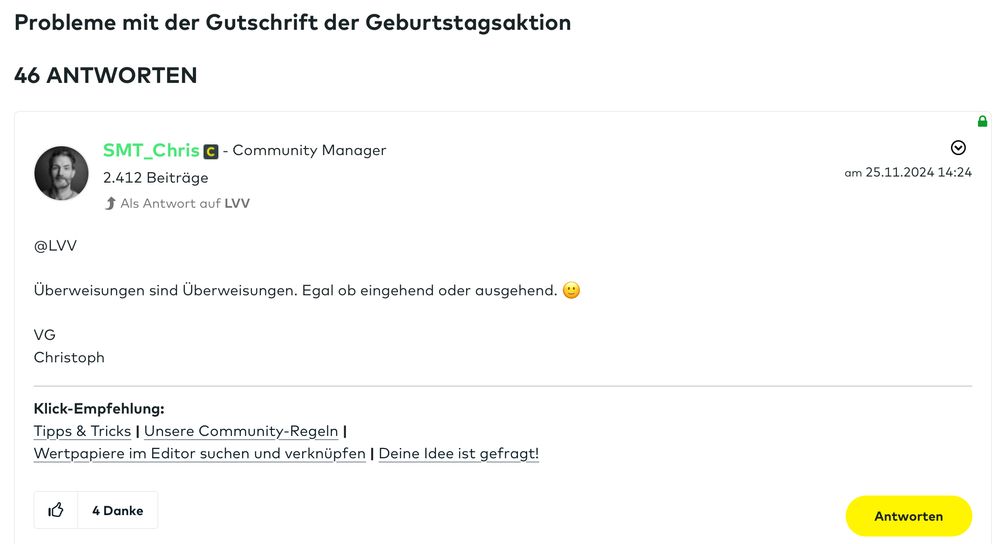This screenshot has height=544, width=998.
Task: Click the post timestamp 25.11.2024 14:24
Action: pyautogui.click(x=918, y=172)
